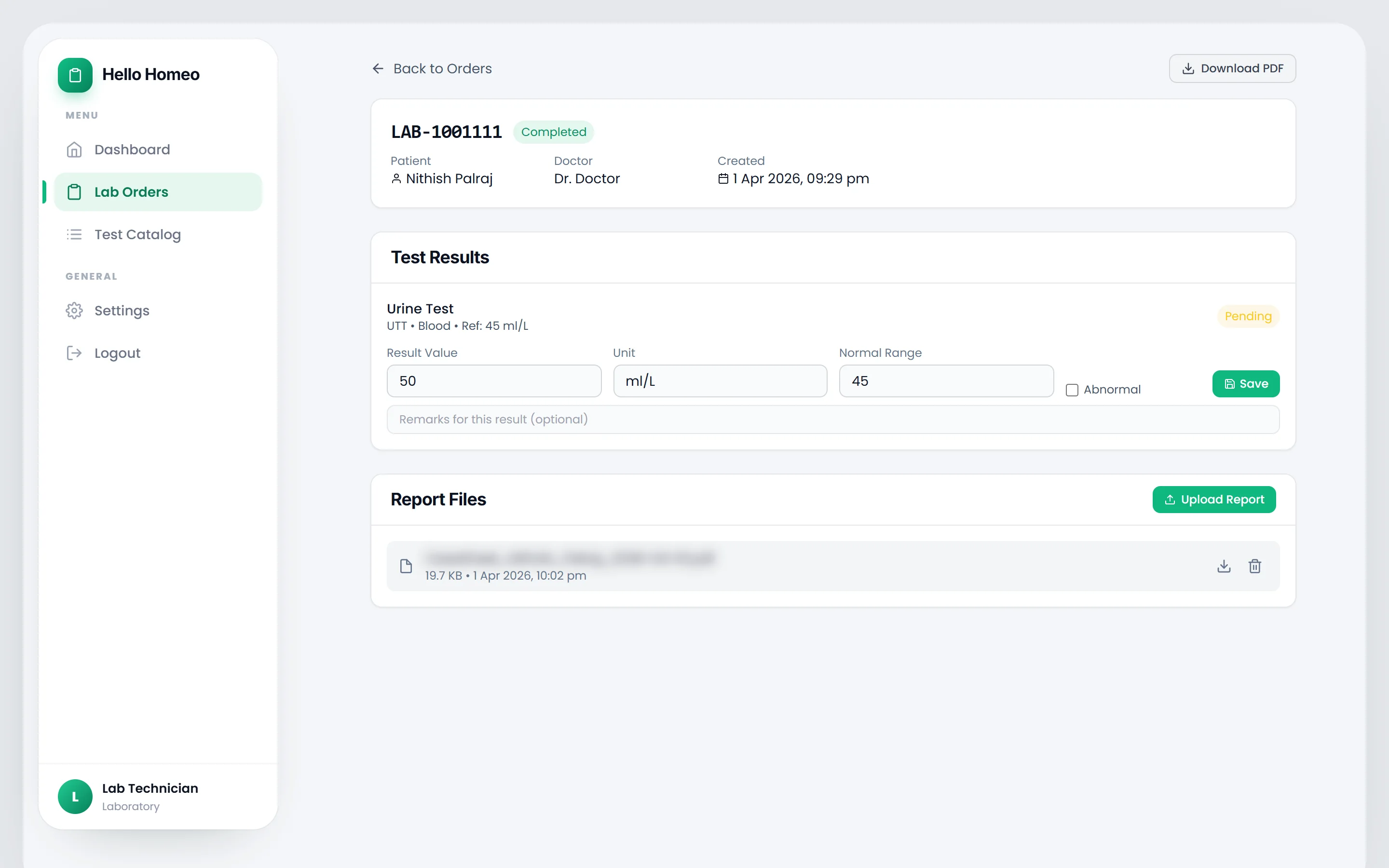Viewport: 1389px width, 868px height.
Task: Click the Report Files heading
Action: pyautogui.click(x=438, y=500)
